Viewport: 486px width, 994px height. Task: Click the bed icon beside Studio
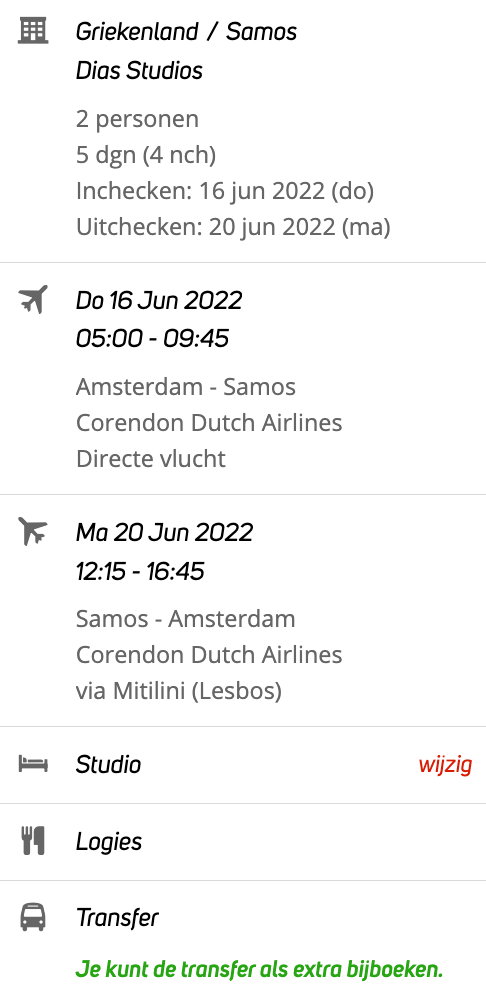click(32, 764)
